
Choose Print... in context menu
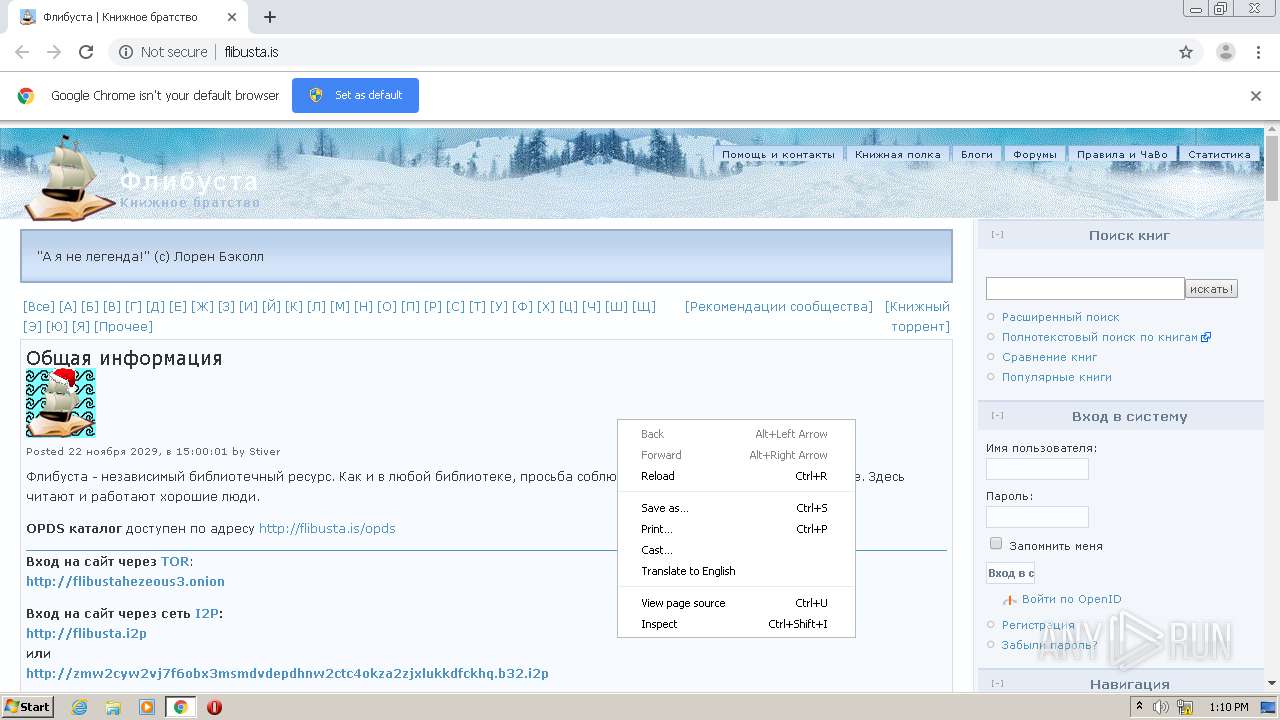[736, 529]
